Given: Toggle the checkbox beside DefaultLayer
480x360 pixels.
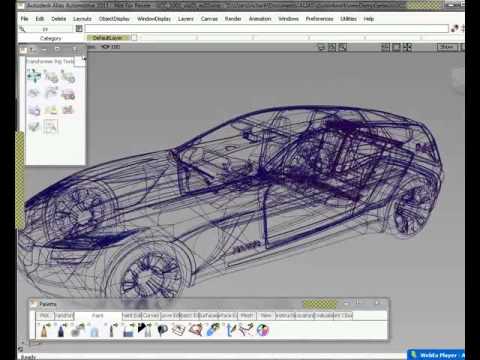Looking at the screenshot, I should [134, 38].
